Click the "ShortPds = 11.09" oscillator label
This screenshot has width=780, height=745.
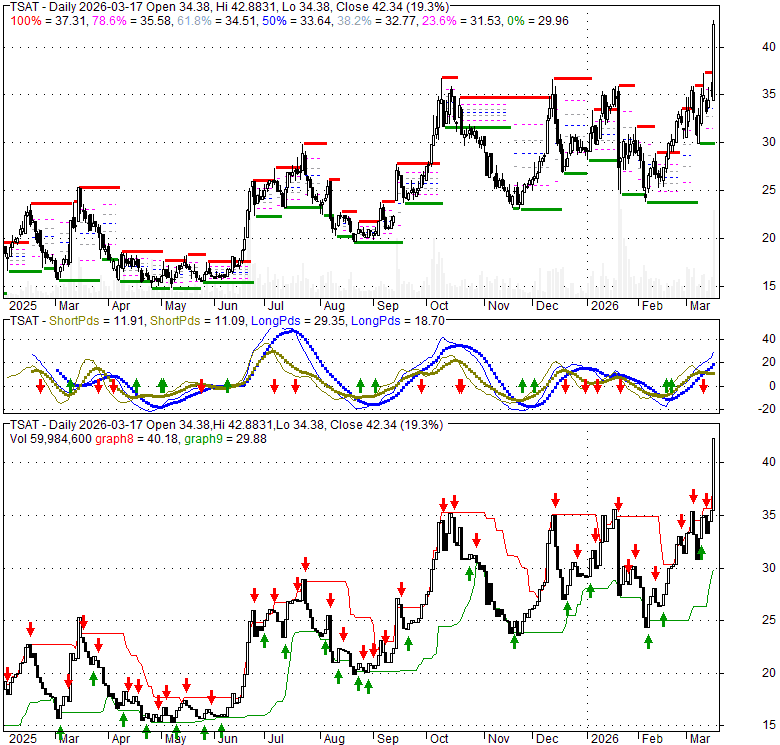[197, 321]
